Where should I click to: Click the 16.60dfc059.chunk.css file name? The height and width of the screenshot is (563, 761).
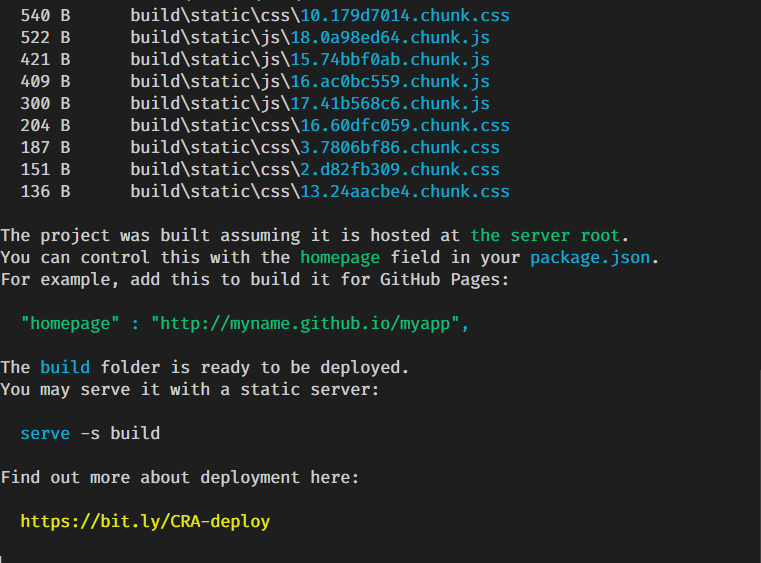(x=405, y=125)
